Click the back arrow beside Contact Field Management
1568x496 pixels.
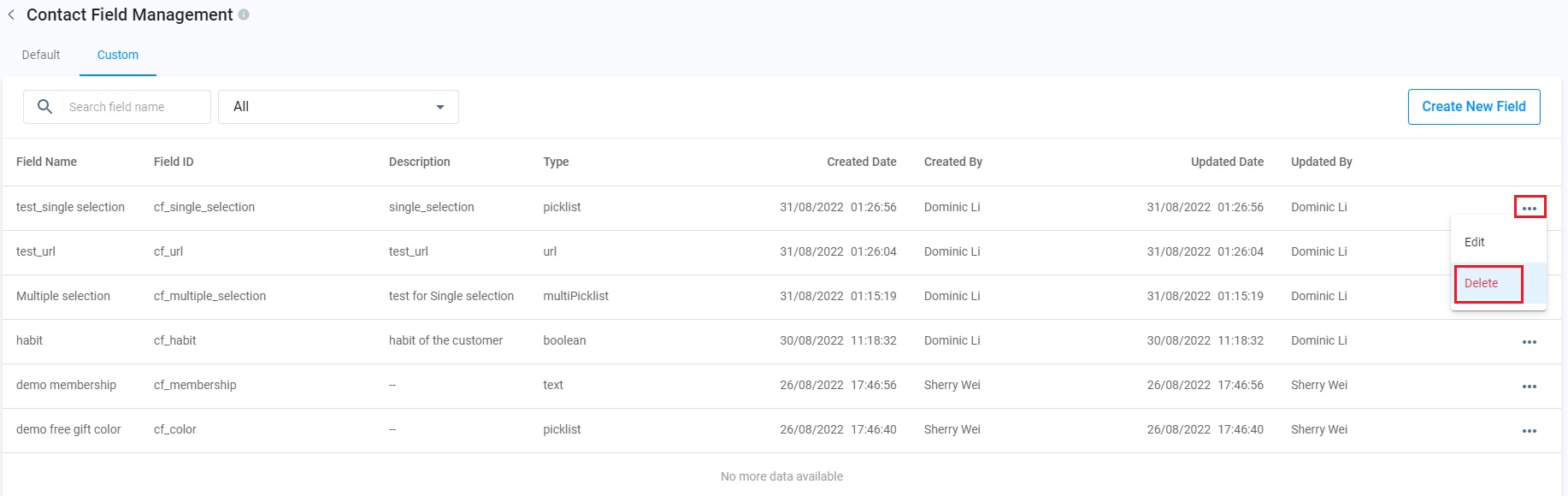[x=11, y=15]
